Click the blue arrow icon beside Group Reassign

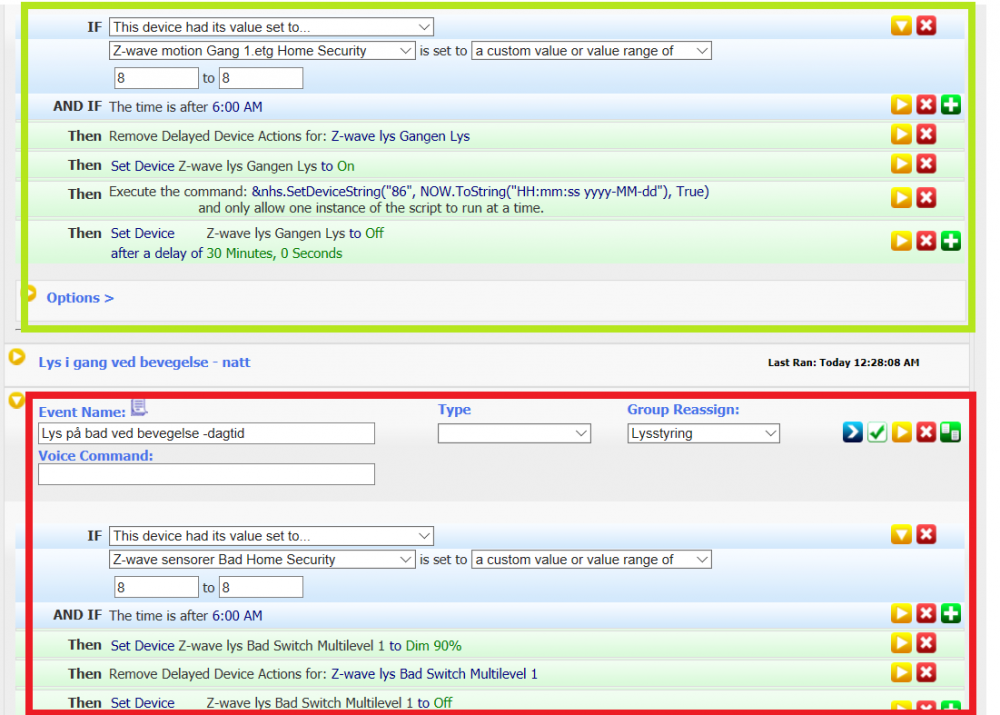[852, 432]
